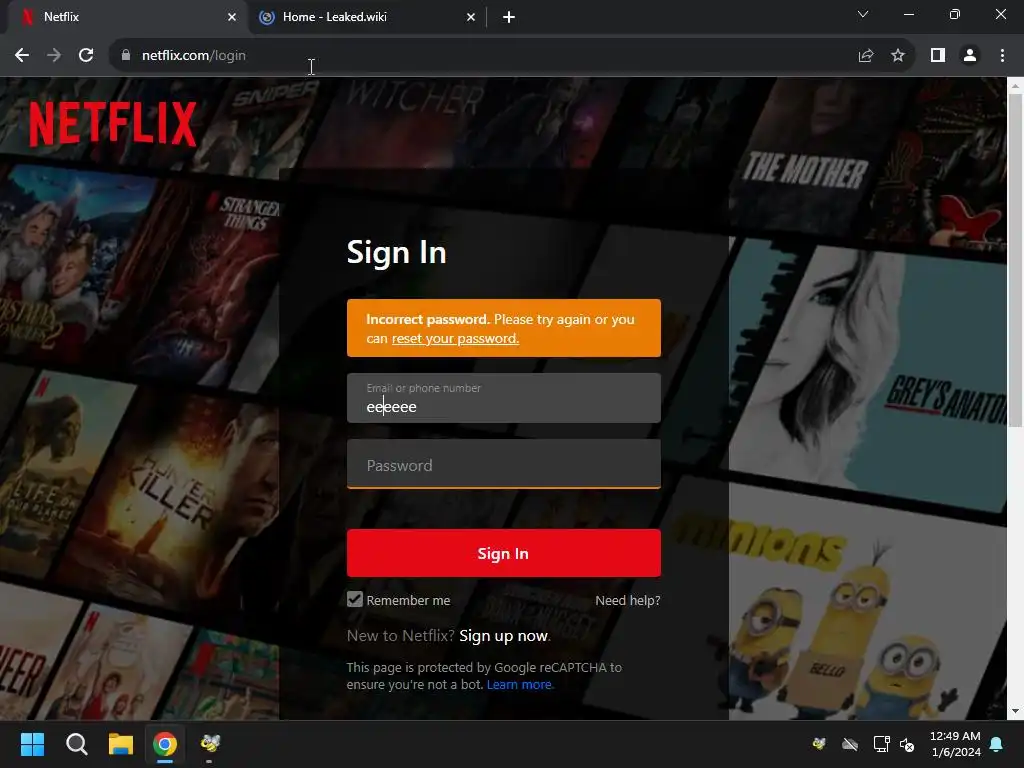Share this page icon in address bar
Screen dimensions: 1024x768
click(x=866, y=56)
